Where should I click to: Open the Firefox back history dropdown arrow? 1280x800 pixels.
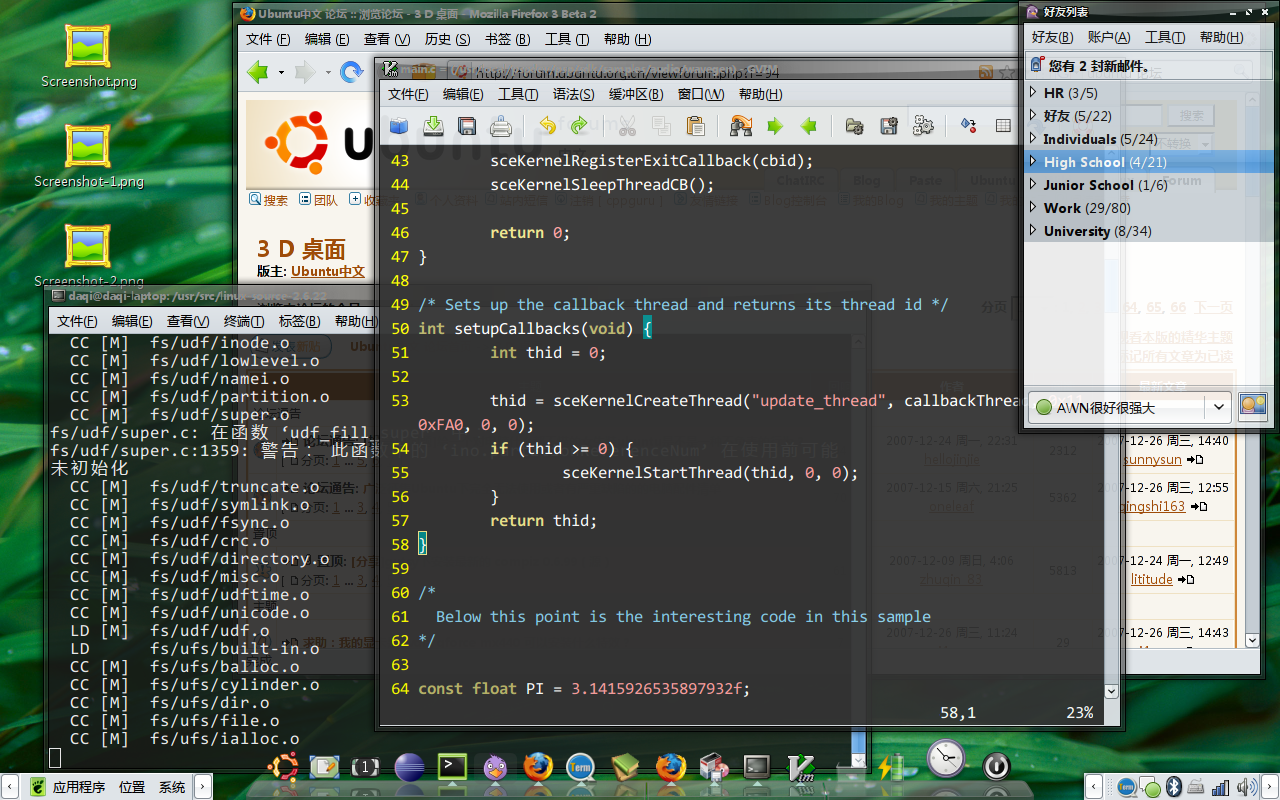pos(281,73)
